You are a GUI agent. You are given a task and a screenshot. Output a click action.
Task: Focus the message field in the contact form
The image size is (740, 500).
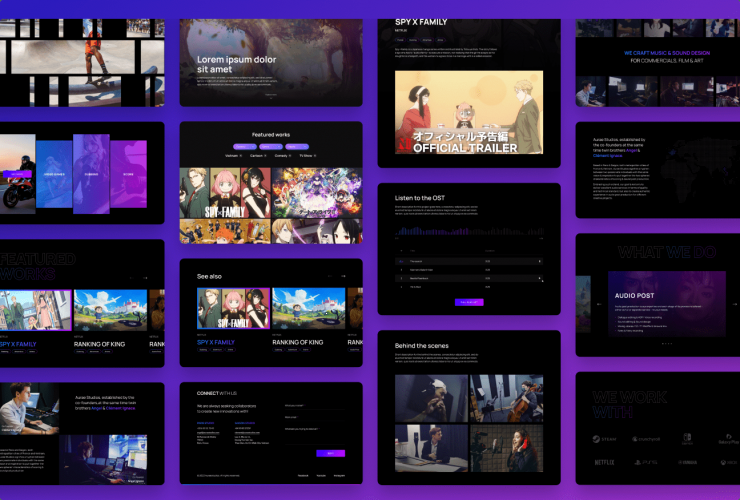tap(315, 436)
